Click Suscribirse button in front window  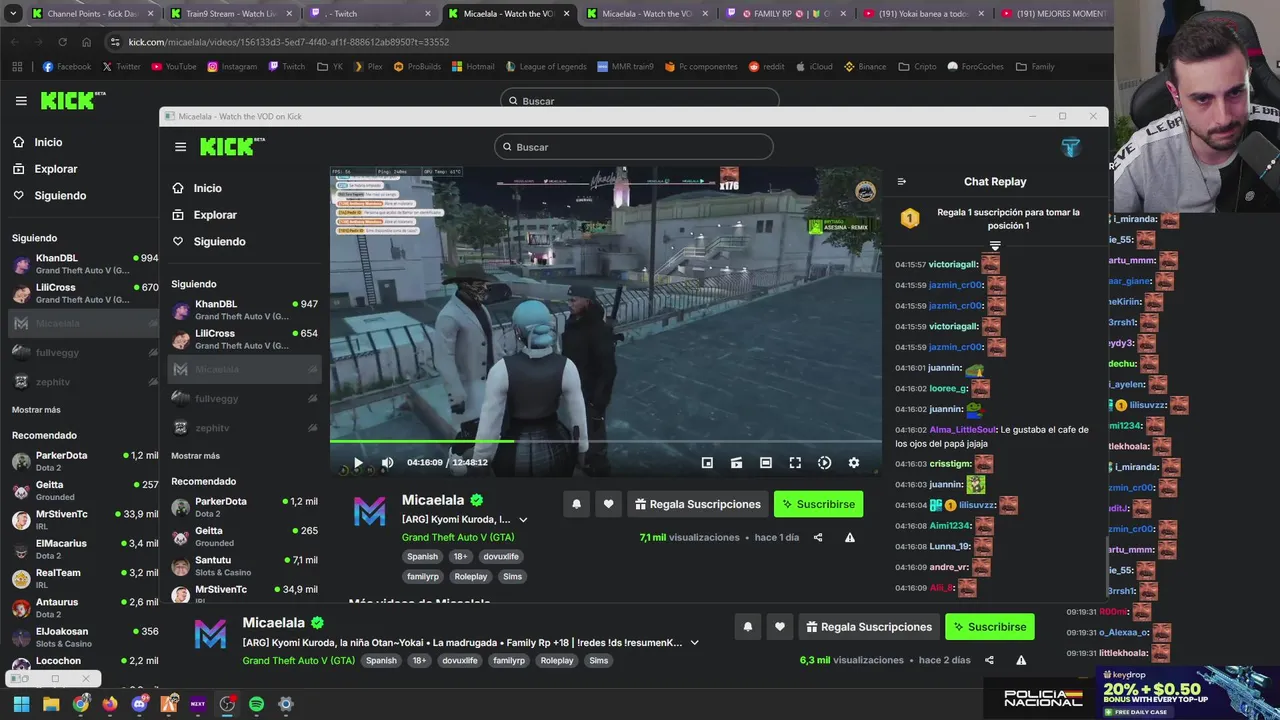click(818, 504)
